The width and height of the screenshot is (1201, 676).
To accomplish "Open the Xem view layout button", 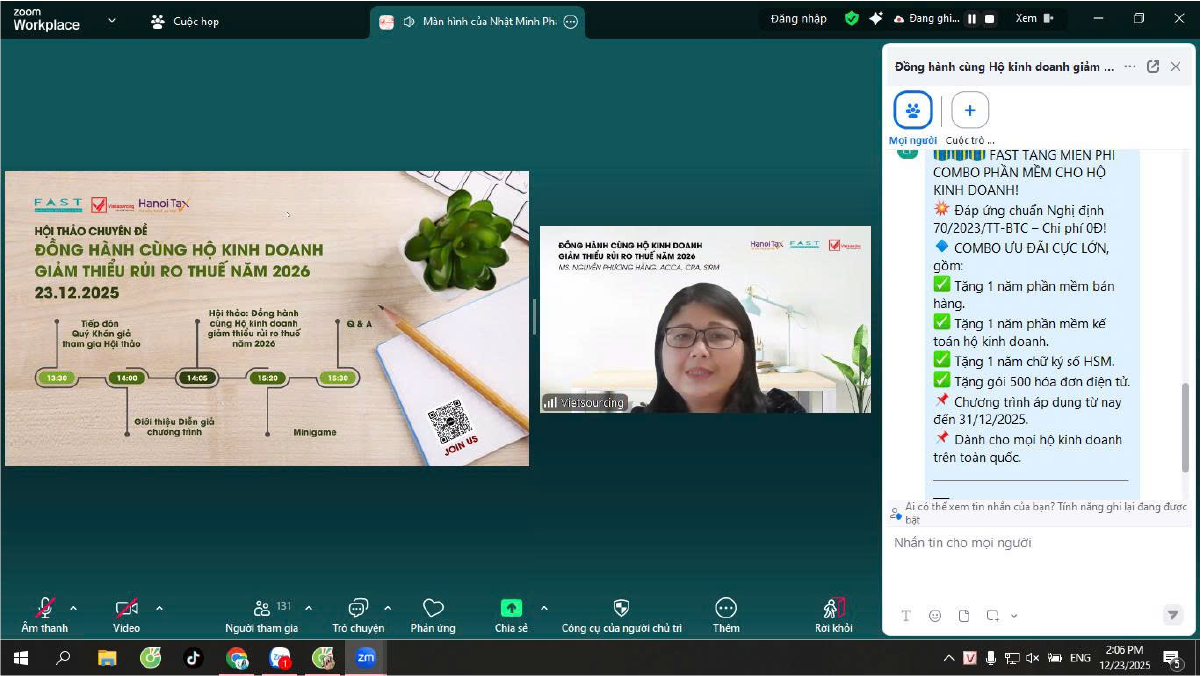I will [x=1034, y=19].
